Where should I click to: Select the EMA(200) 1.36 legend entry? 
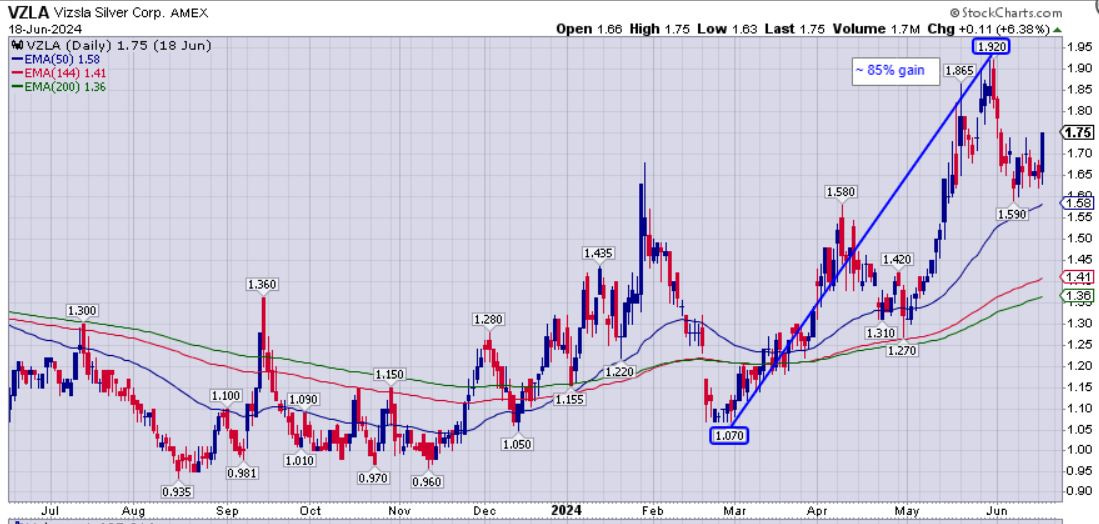click(59, 86)
